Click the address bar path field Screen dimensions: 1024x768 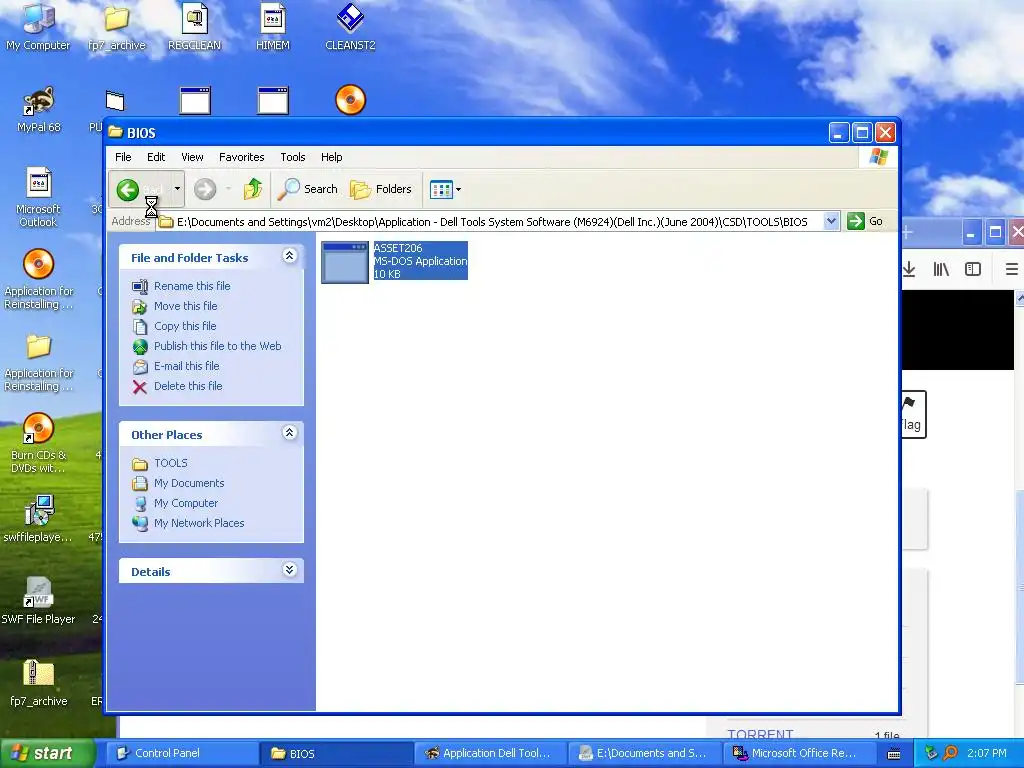point(490,221)
